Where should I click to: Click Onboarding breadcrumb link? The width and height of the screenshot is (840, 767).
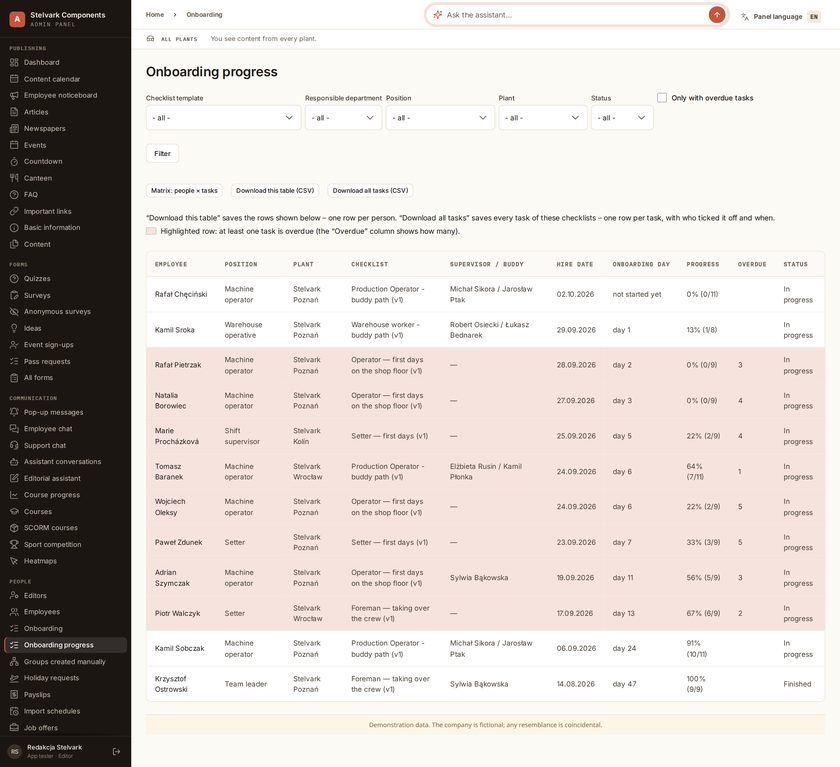(204, 14)
